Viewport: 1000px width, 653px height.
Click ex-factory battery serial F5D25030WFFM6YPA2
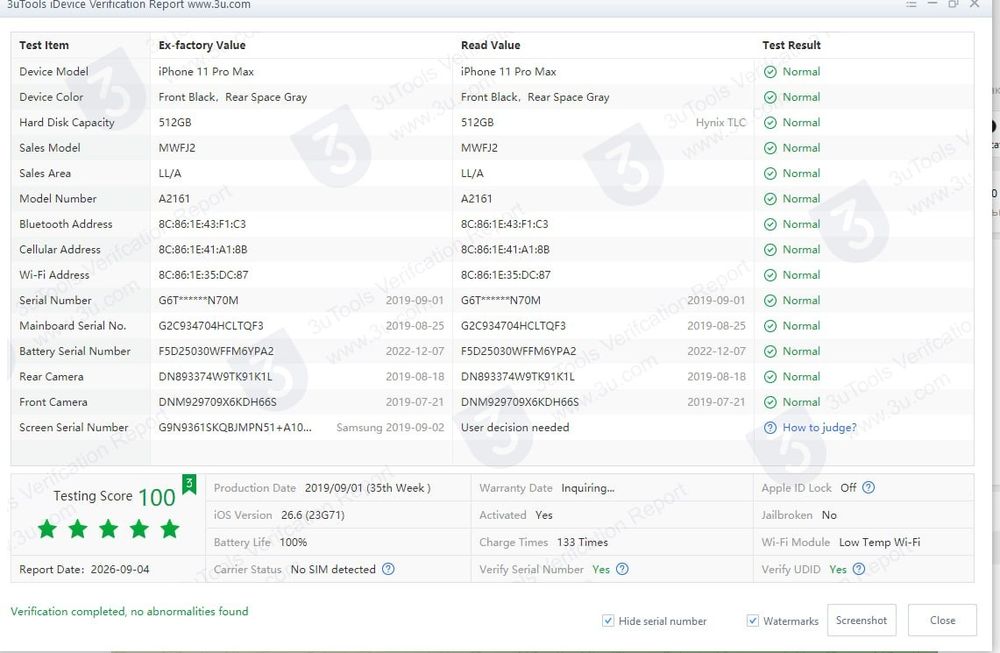pyautogui.click(x=216, y=351)
